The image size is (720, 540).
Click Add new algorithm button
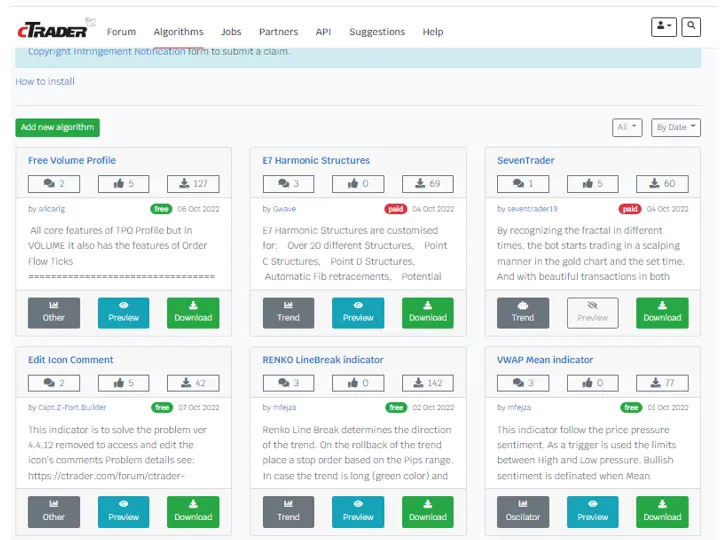[57, 127]
